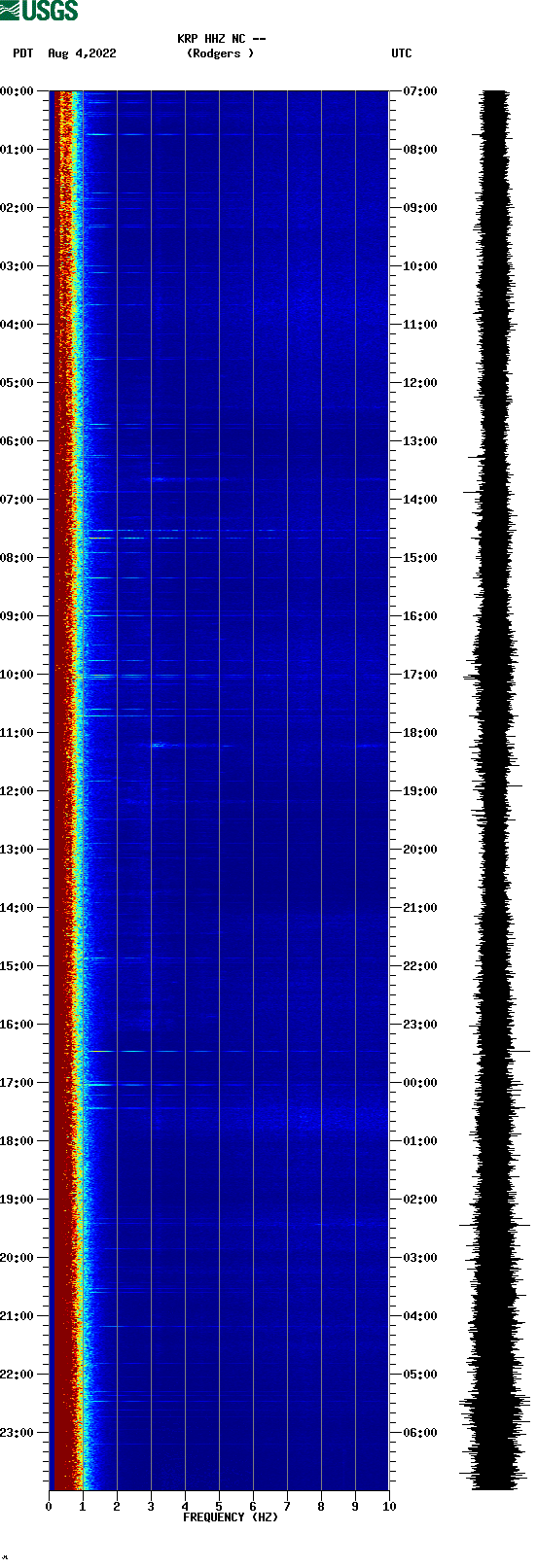
Task: Click the 15:00 UTC time label
Action: pyautogui.click(x=420, y=558)
